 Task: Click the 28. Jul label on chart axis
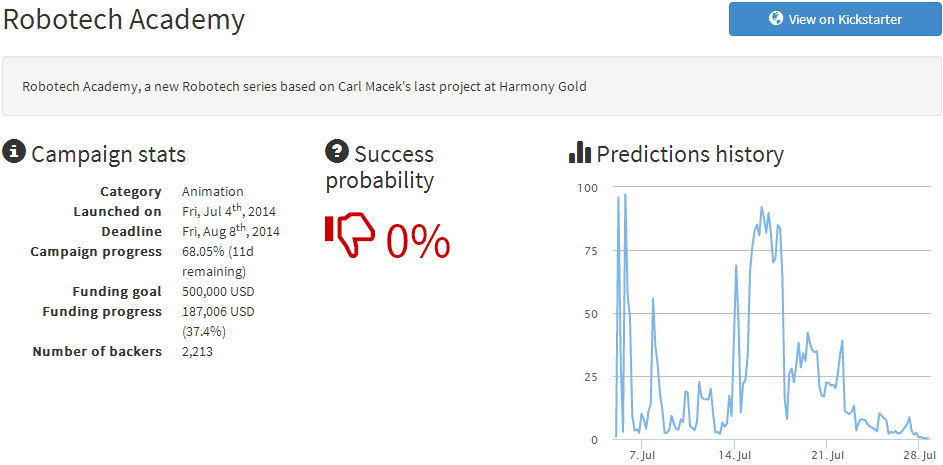click(919, 454)
